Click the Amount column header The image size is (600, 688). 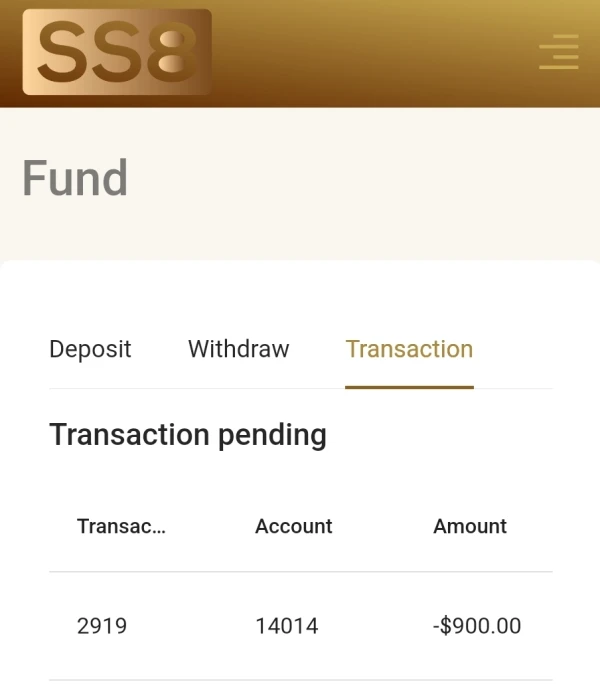click(470, 526)
